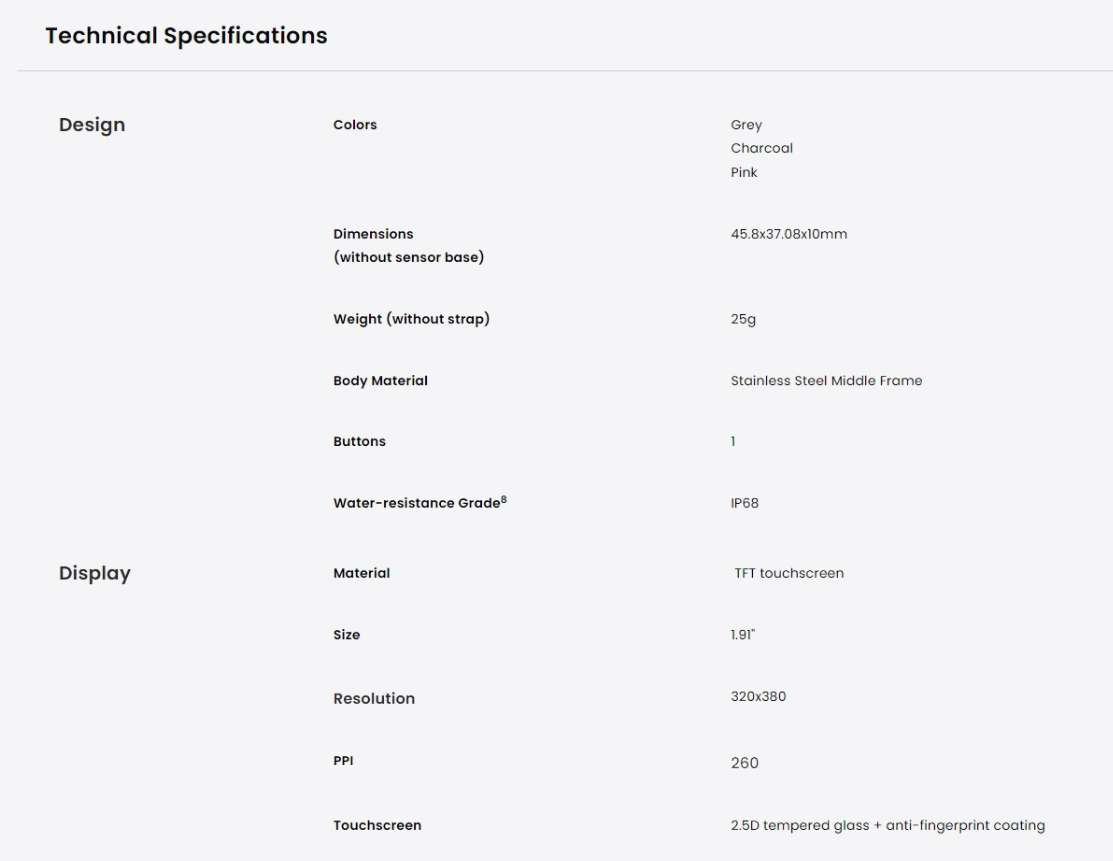
Task: Click the Resolution label
Action: click(x=374, y=698)
